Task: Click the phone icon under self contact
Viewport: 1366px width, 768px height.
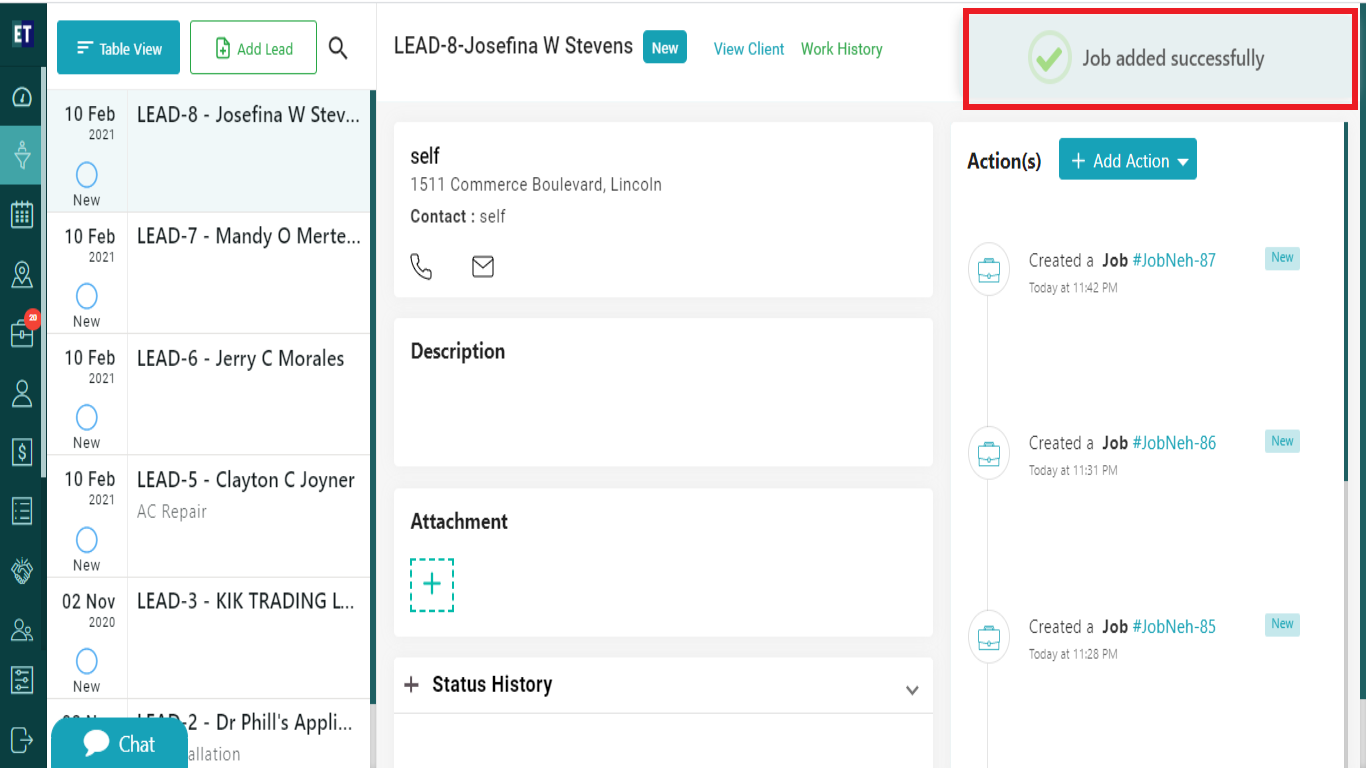Action: [x=422, y=267]
